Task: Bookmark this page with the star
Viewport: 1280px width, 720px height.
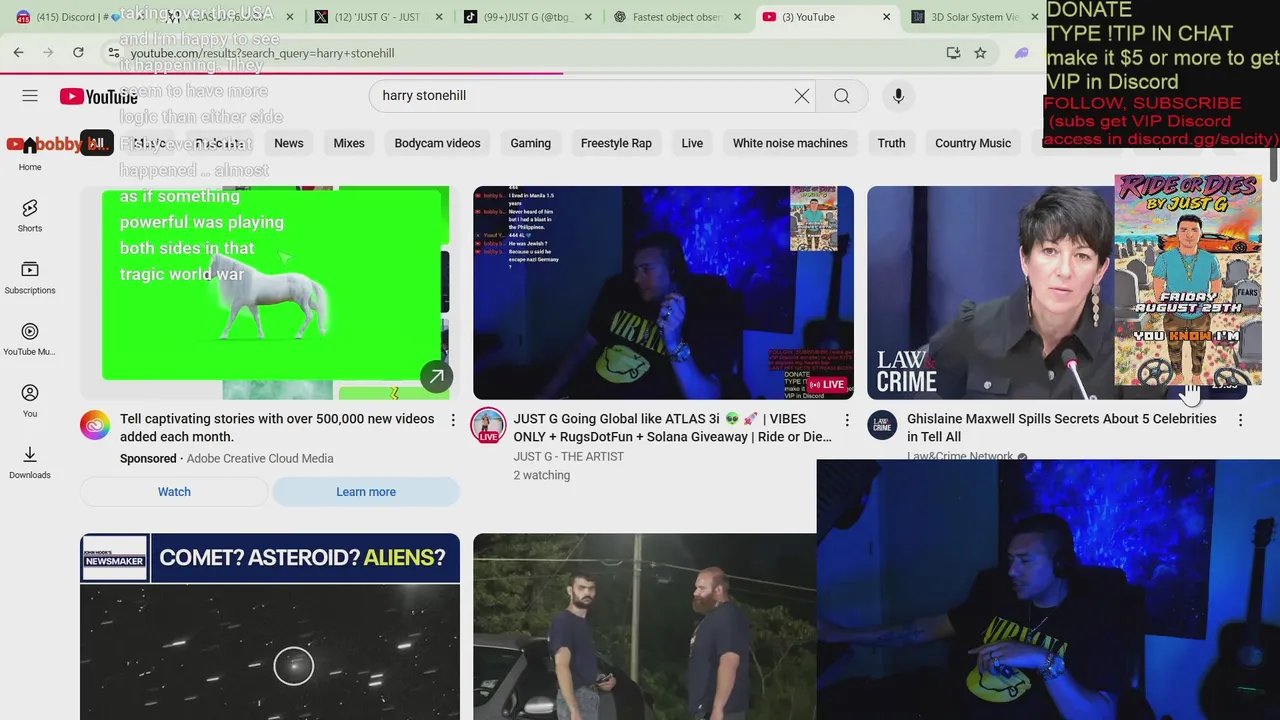Action: coord(980,53)
